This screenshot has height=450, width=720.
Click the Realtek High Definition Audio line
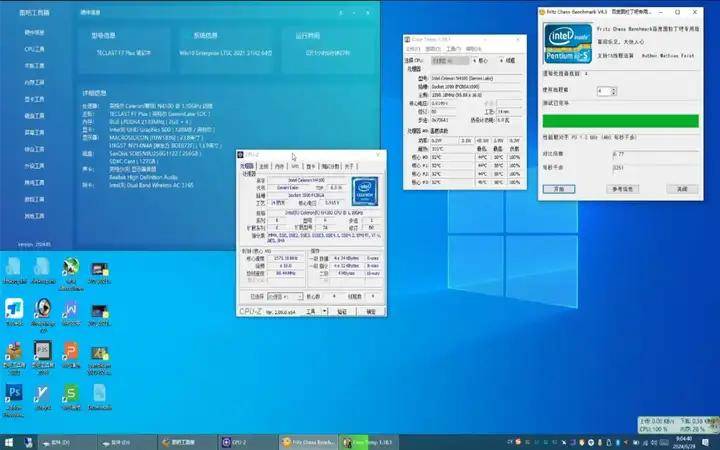[143, 177]
